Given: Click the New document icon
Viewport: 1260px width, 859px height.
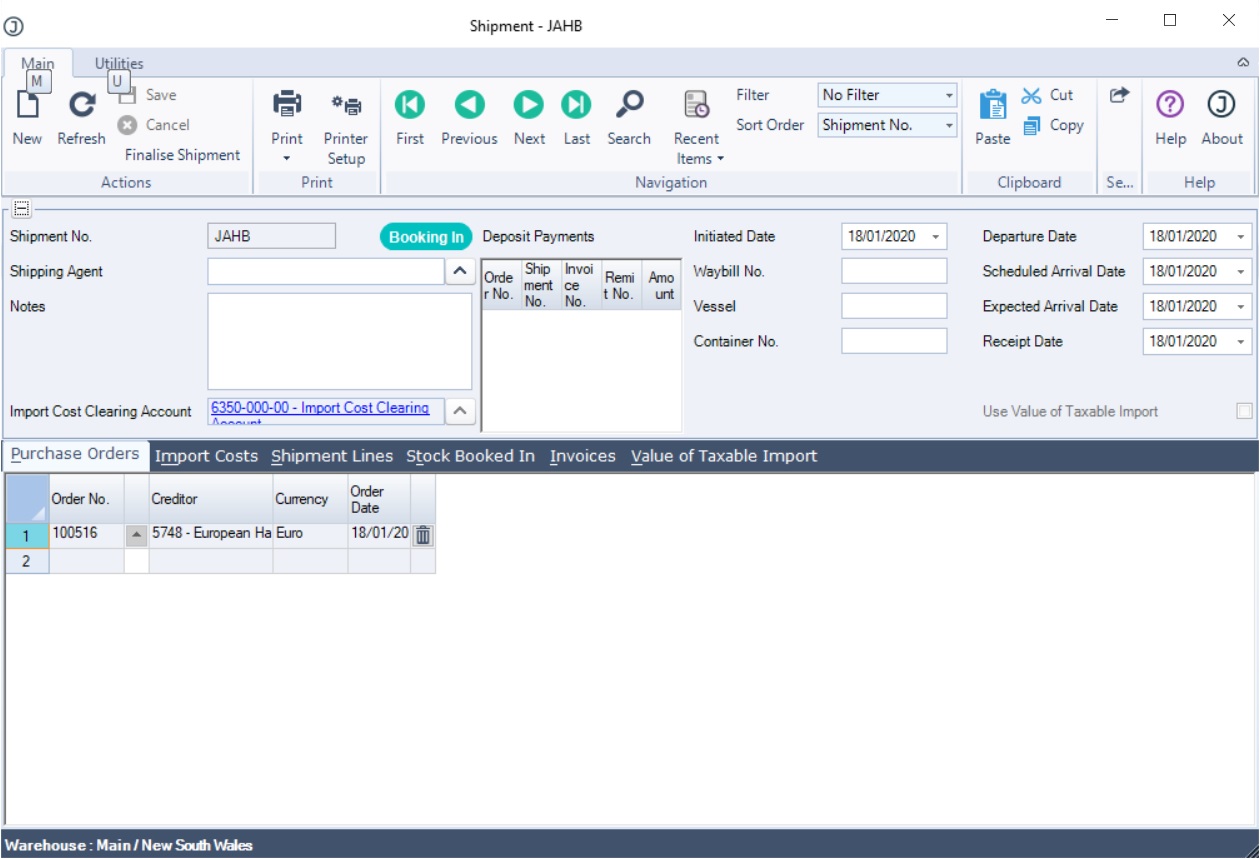Looking at the screenshot, I should (x=27, y=106).
